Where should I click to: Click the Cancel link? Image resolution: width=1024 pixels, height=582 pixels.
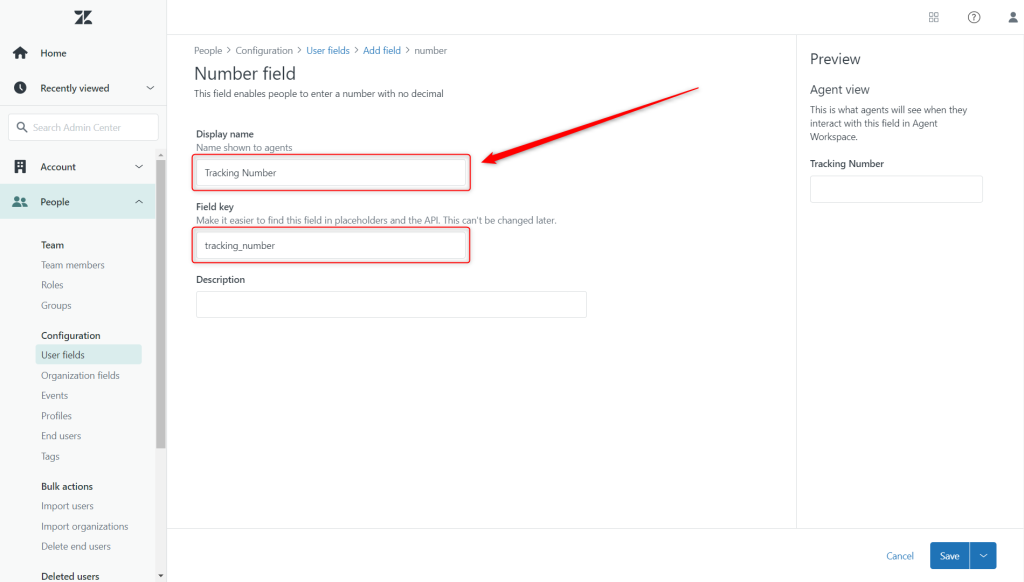click(x=900, y=556)
